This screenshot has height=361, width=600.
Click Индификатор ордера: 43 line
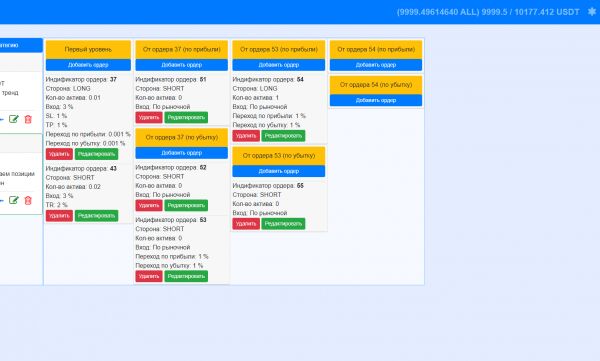pos(81,168)
